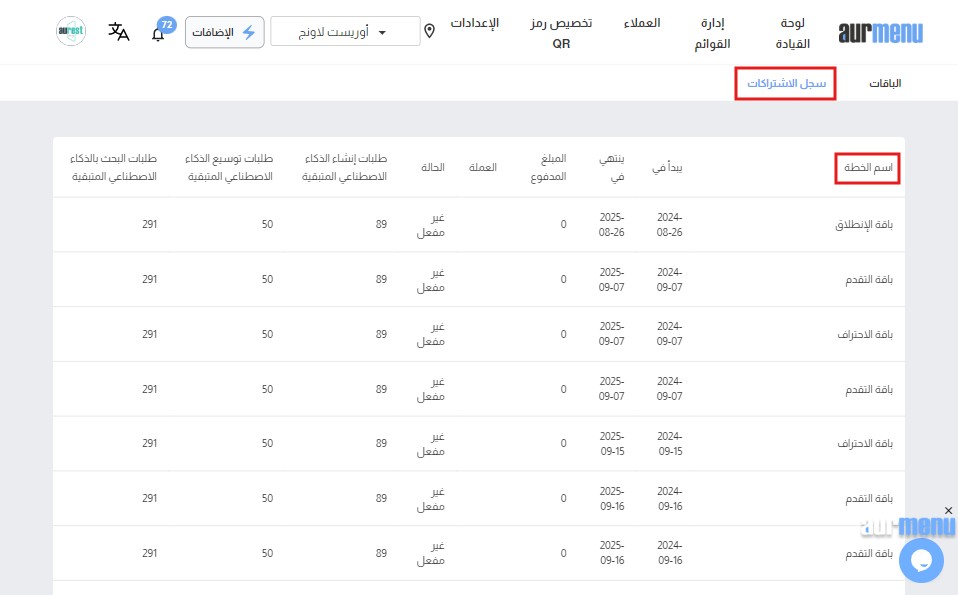Click the aurmenu logo in header

(880, 33)
